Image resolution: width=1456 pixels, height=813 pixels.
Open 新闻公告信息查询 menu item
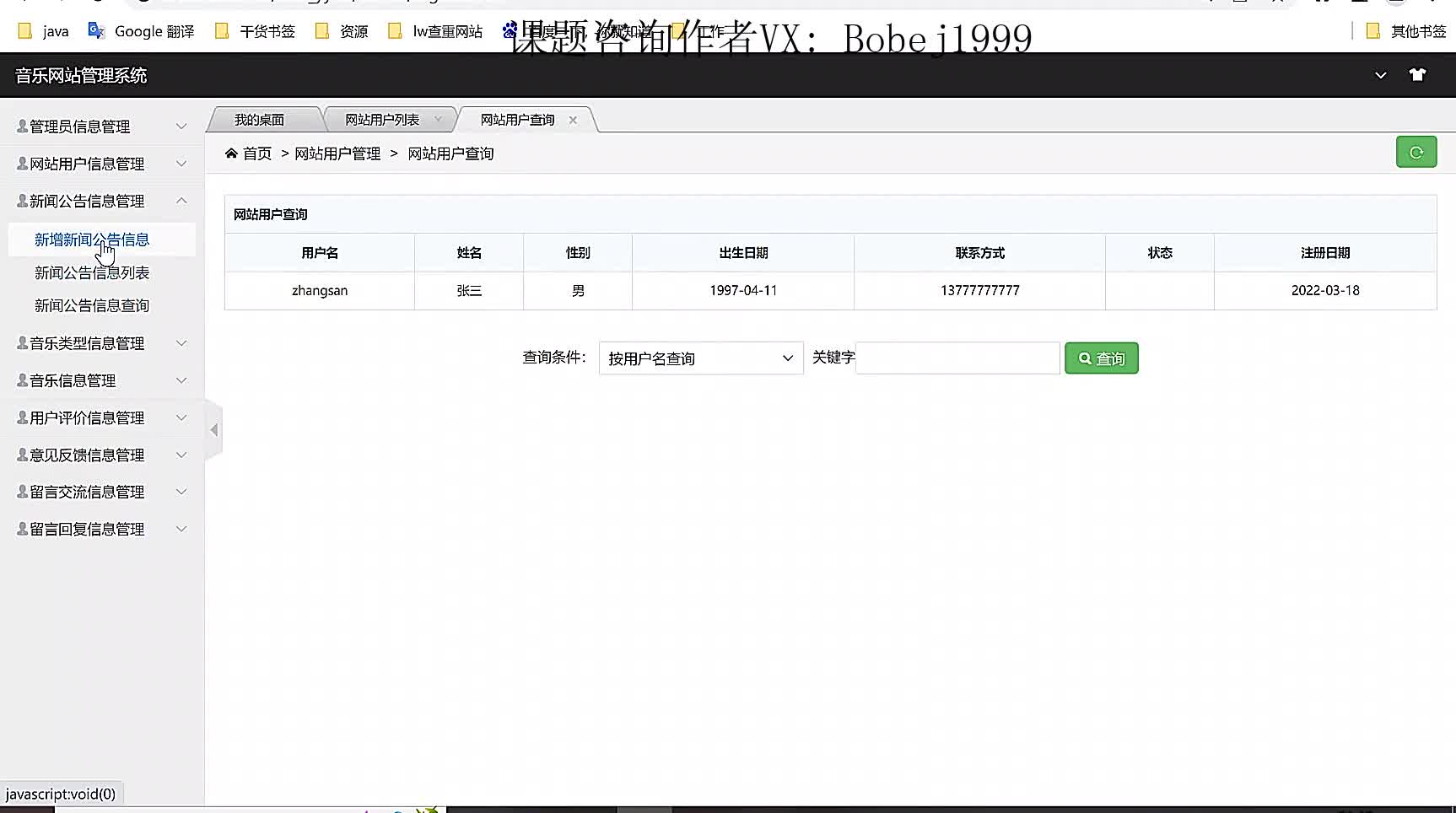(x=92, y=305)
